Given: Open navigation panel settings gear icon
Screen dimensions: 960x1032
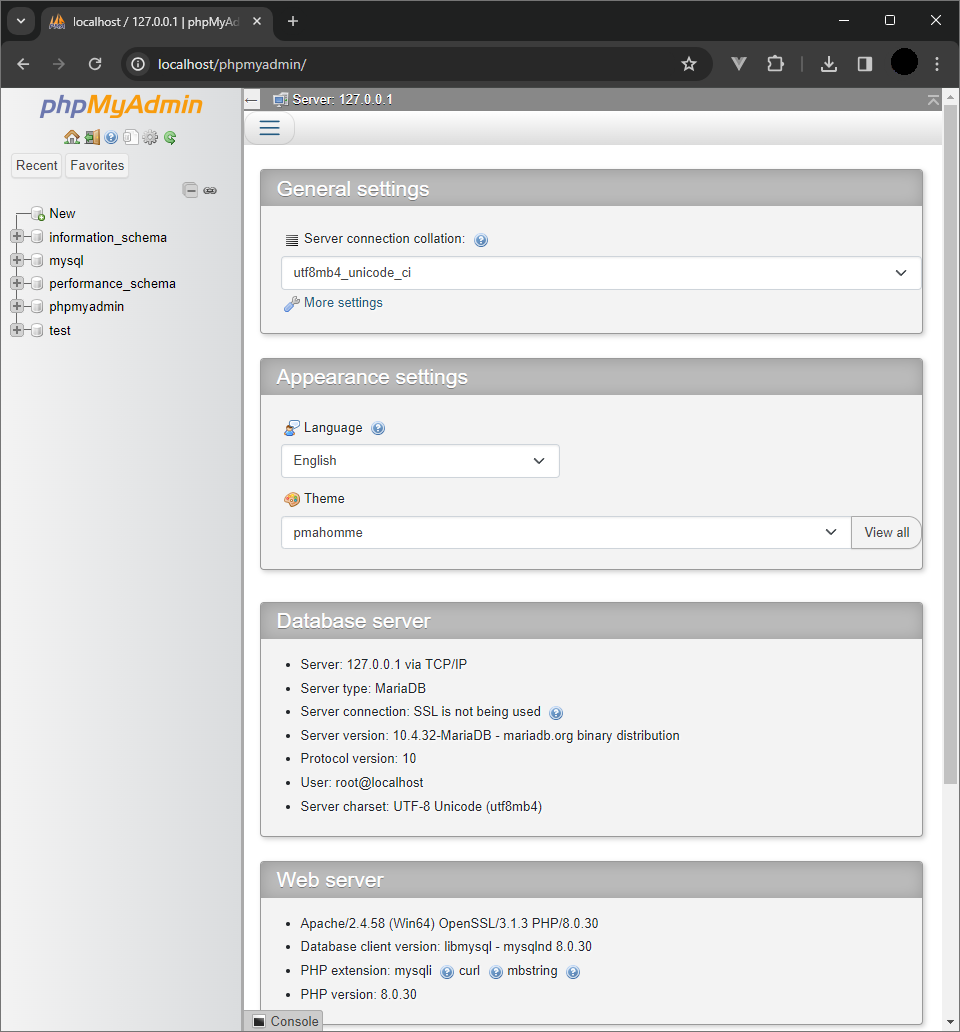Looking at the screenshot, I should [x=151, y=137].
